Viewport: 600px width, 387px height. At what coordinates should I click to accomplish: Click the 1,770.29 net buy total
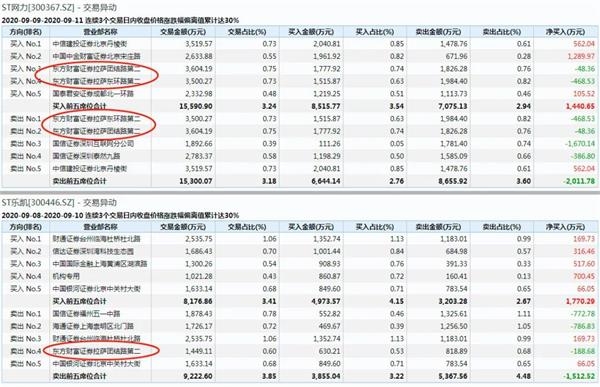(x=580, y=301)
